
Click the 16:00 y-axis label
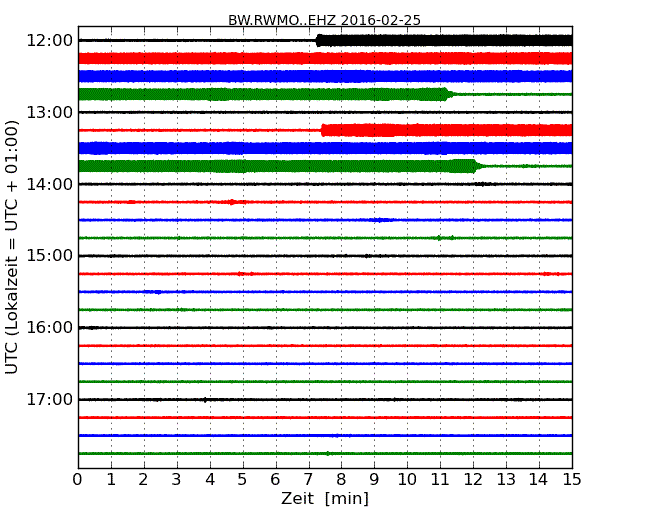point(50,328)
